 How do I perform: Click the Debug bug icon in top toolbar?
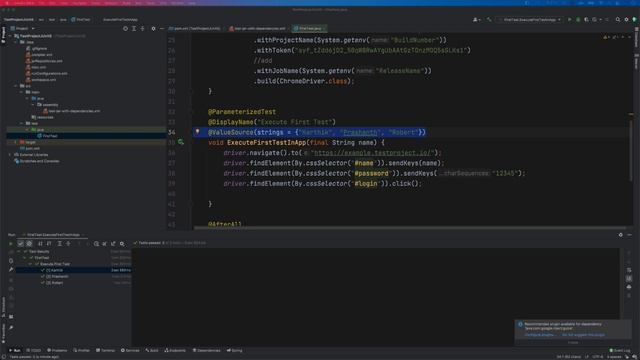(x=578, y=20)
